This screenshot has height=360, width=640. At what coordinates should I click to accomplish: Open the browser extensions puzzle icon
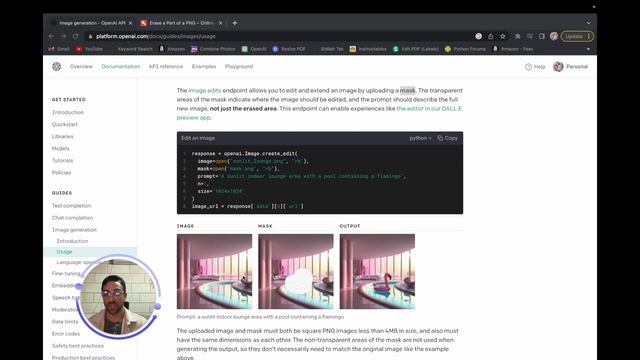tap(518, 36)
